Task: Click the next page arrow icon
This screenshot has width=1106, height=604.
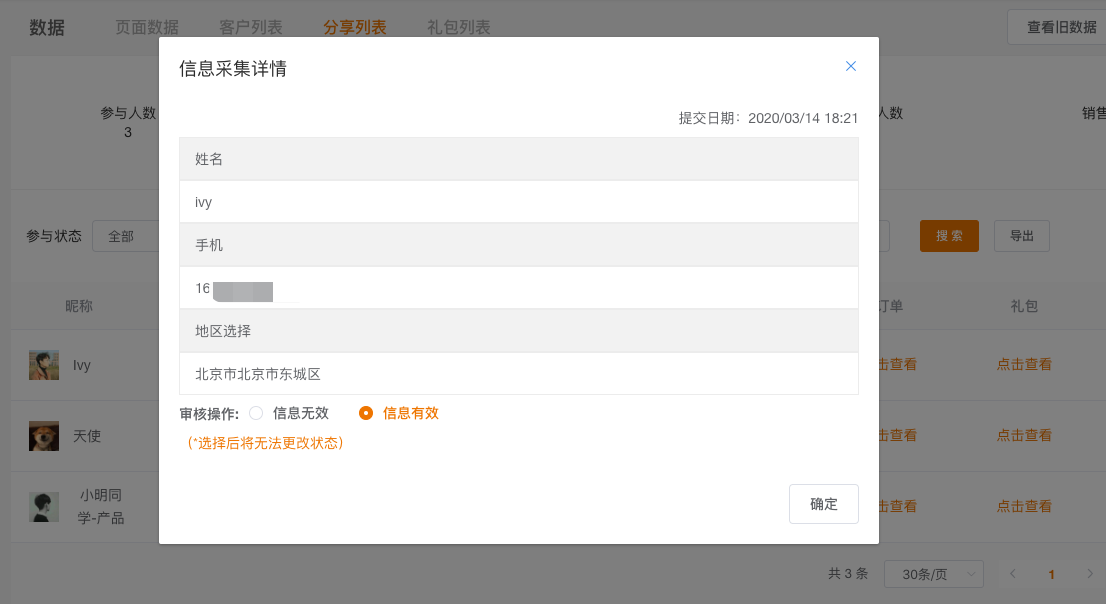Action: click(x=1090, y=574)
